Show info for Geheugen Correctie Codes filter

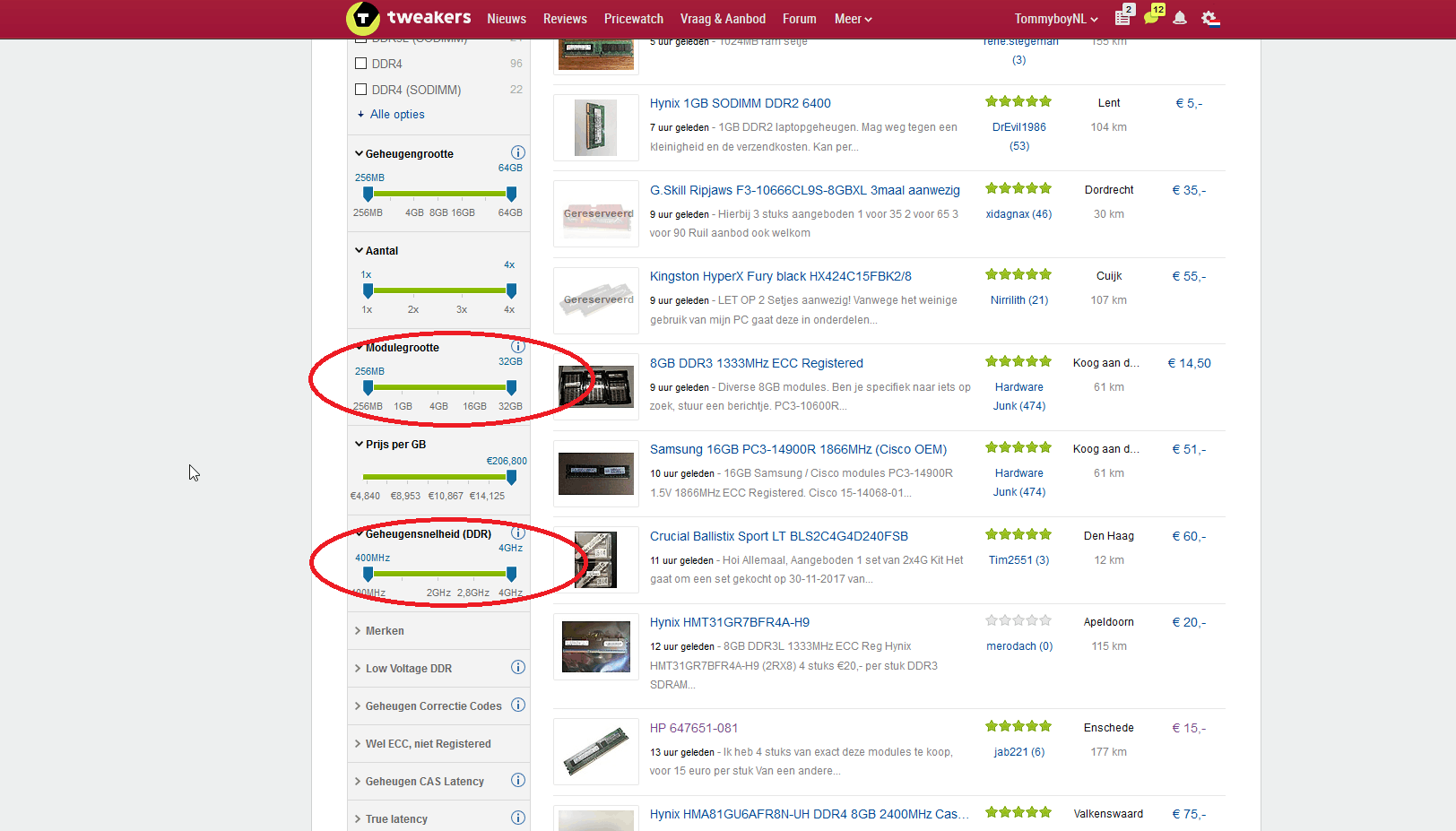point(518,705)
